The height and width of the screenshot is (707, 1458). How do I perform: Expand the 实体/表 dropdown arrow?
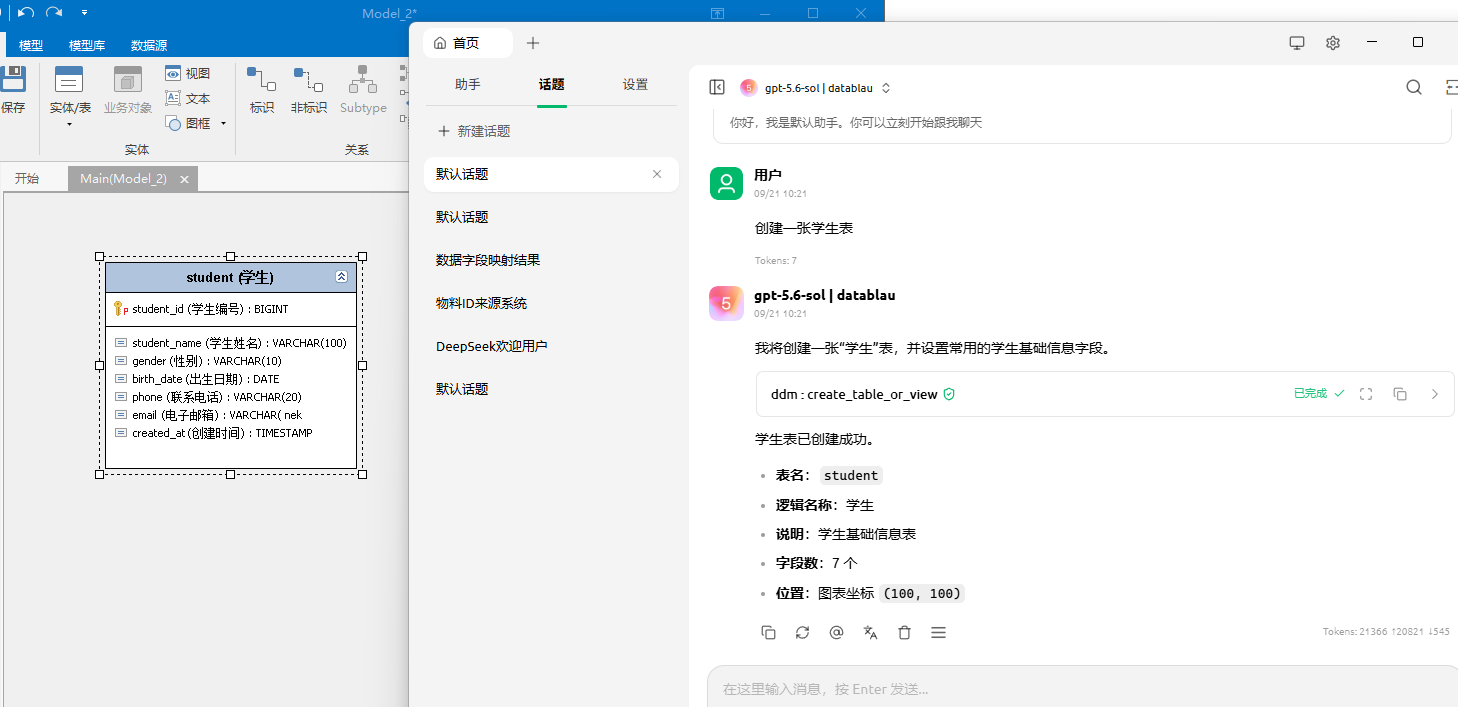pos(69,124)
